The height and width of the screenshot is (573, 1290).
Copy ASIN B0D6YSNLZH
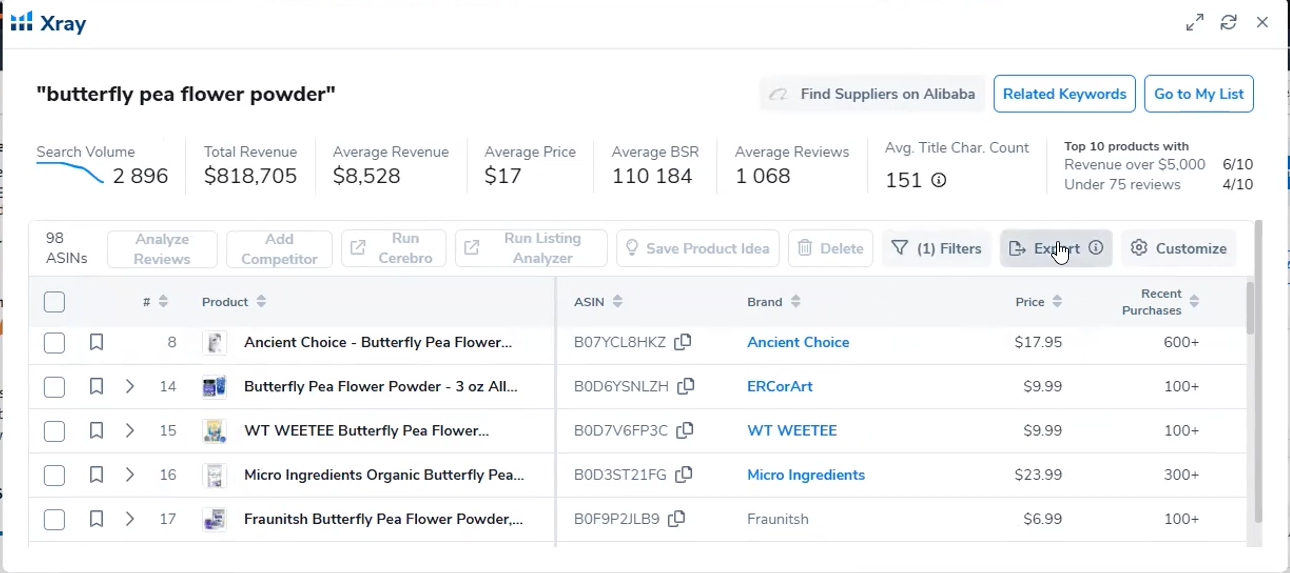[686, 386]
